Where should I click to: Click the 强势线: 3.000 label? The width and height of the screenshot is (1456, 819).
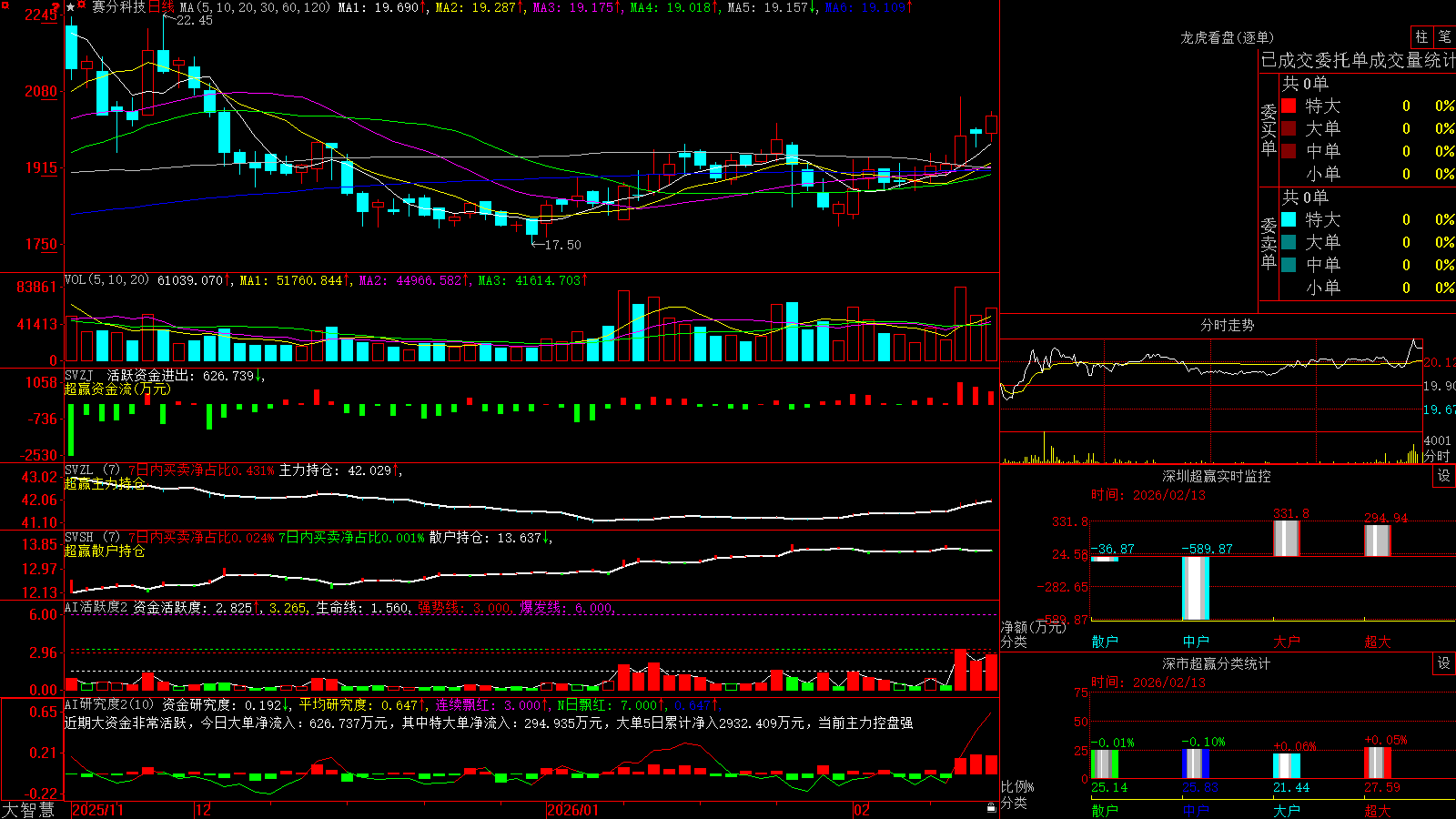pyautogui.click(x=464, y=608)
